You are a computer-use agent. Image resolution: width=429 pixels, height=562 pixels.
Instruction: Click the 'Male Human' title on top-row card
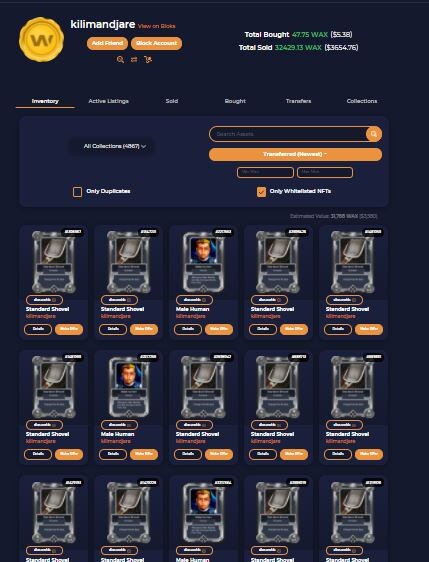[192, 309]
